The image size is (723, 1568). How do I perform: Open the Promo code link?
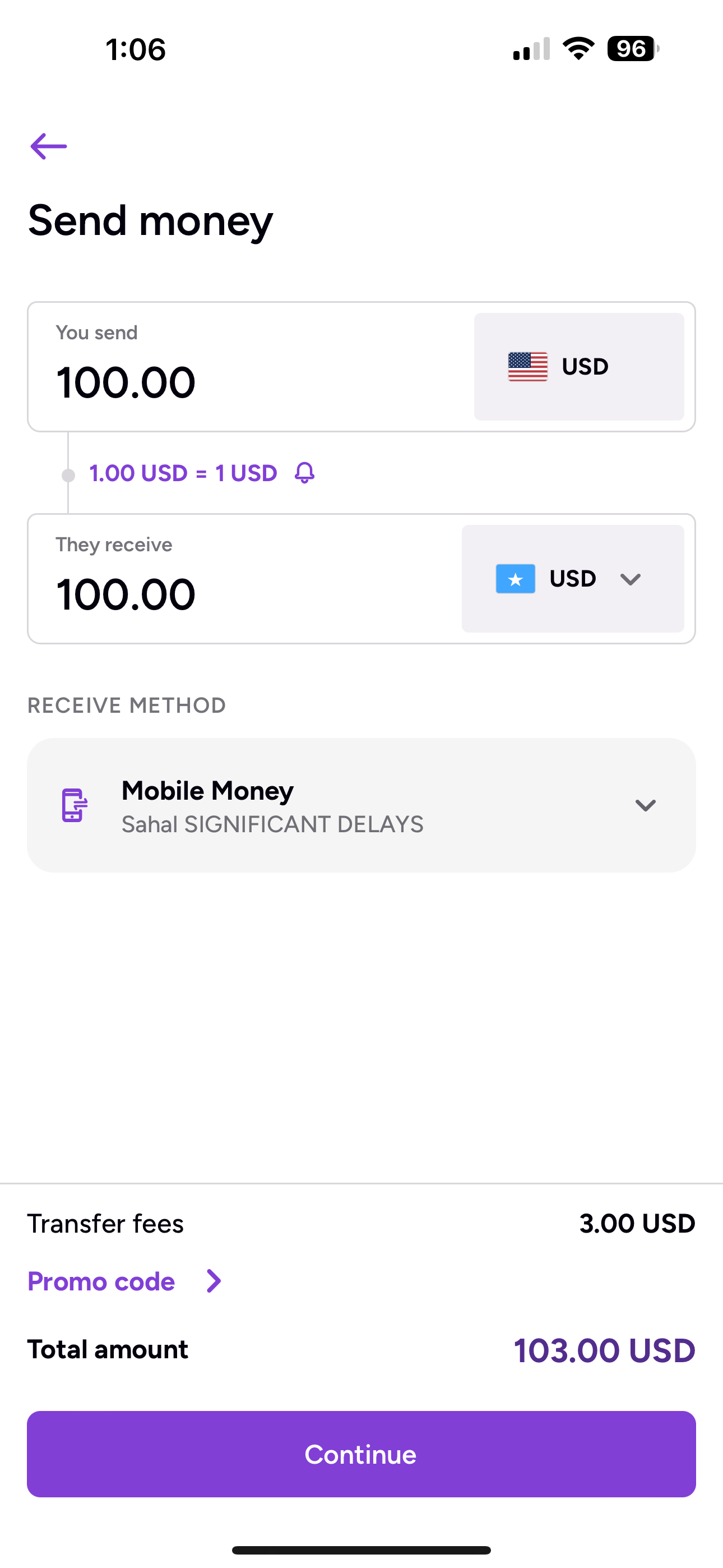pyautogui.click(x=101, y=1281)
